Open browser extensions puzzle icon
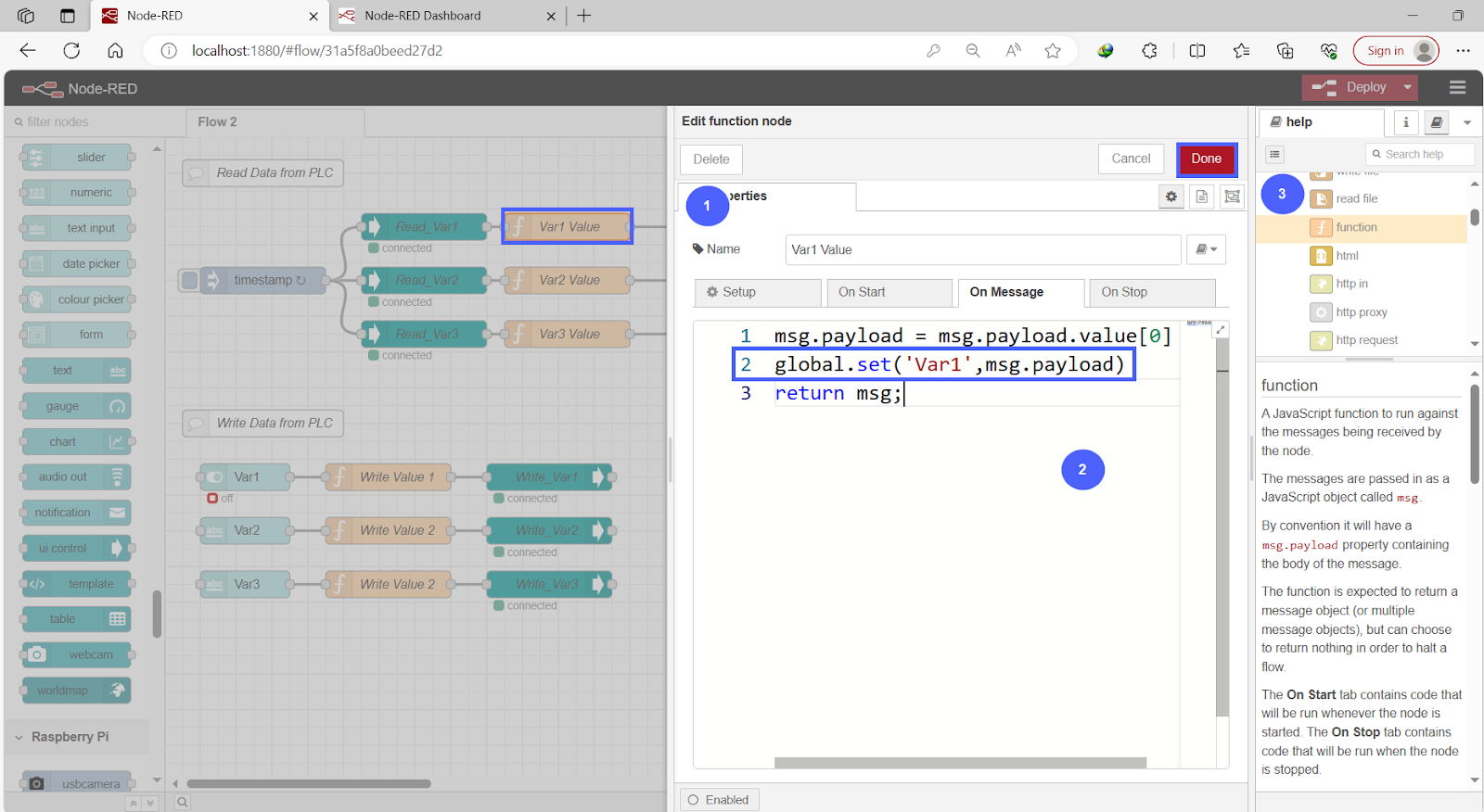Screen dimensions: 1484x812 (1149, 51)
